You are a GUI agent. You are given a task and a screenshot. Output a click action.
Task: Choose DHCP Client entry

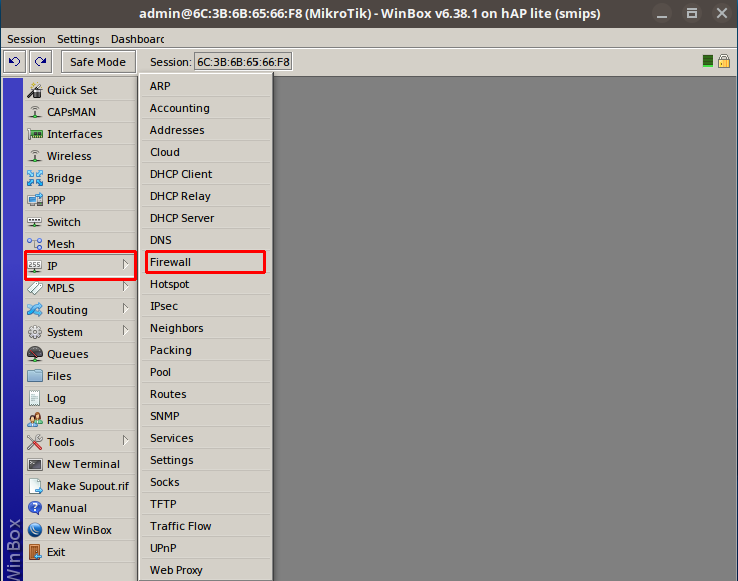click(206, 174)
